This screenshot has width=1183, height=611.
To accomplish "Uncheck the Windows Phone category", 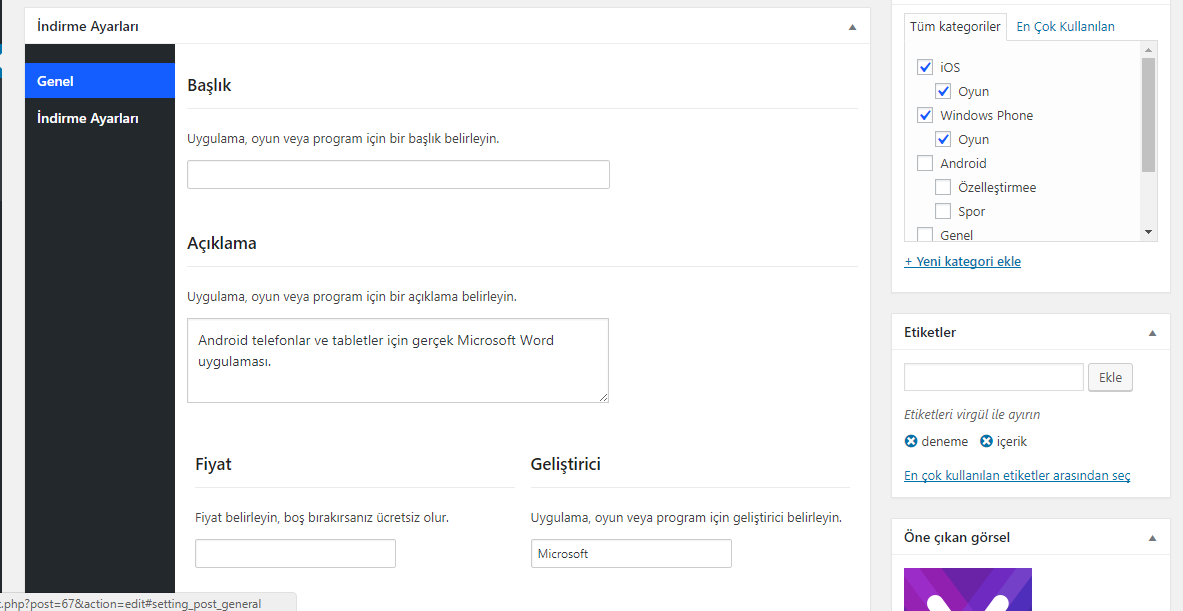I will 924,115.
